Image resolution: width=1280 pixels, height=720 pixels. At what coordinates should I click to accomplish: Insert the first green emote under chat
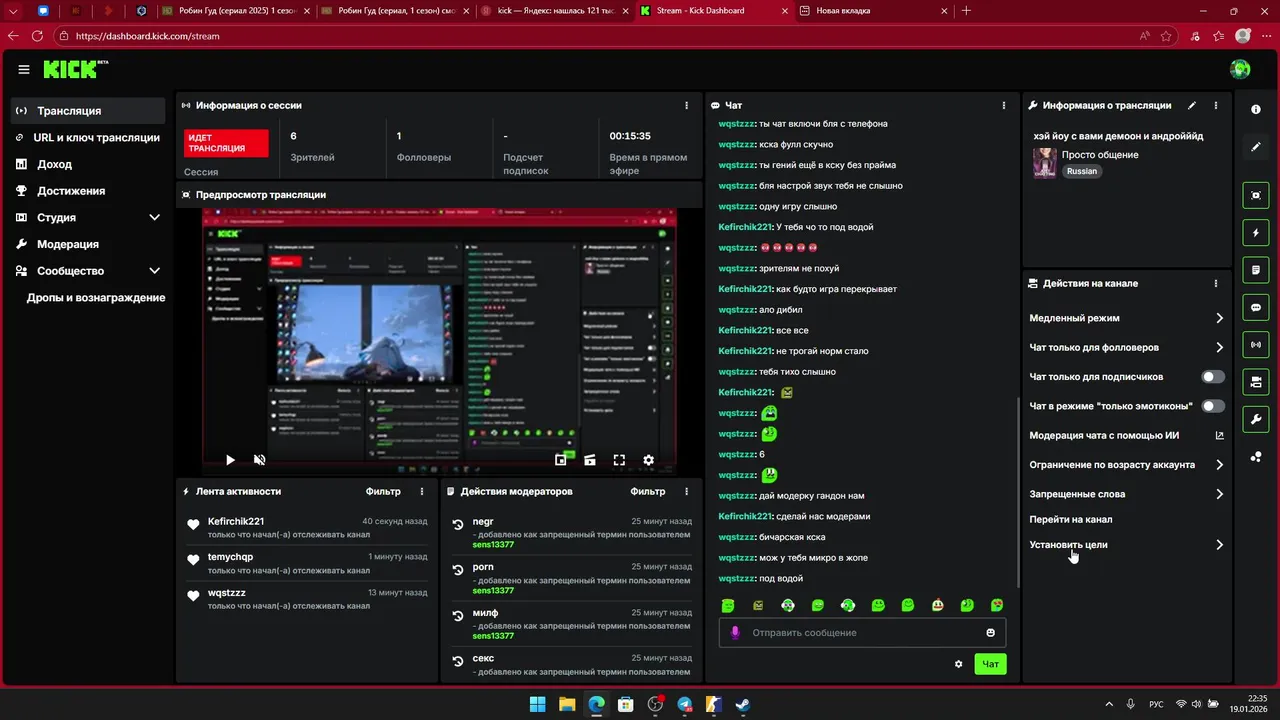click(728, 605)
